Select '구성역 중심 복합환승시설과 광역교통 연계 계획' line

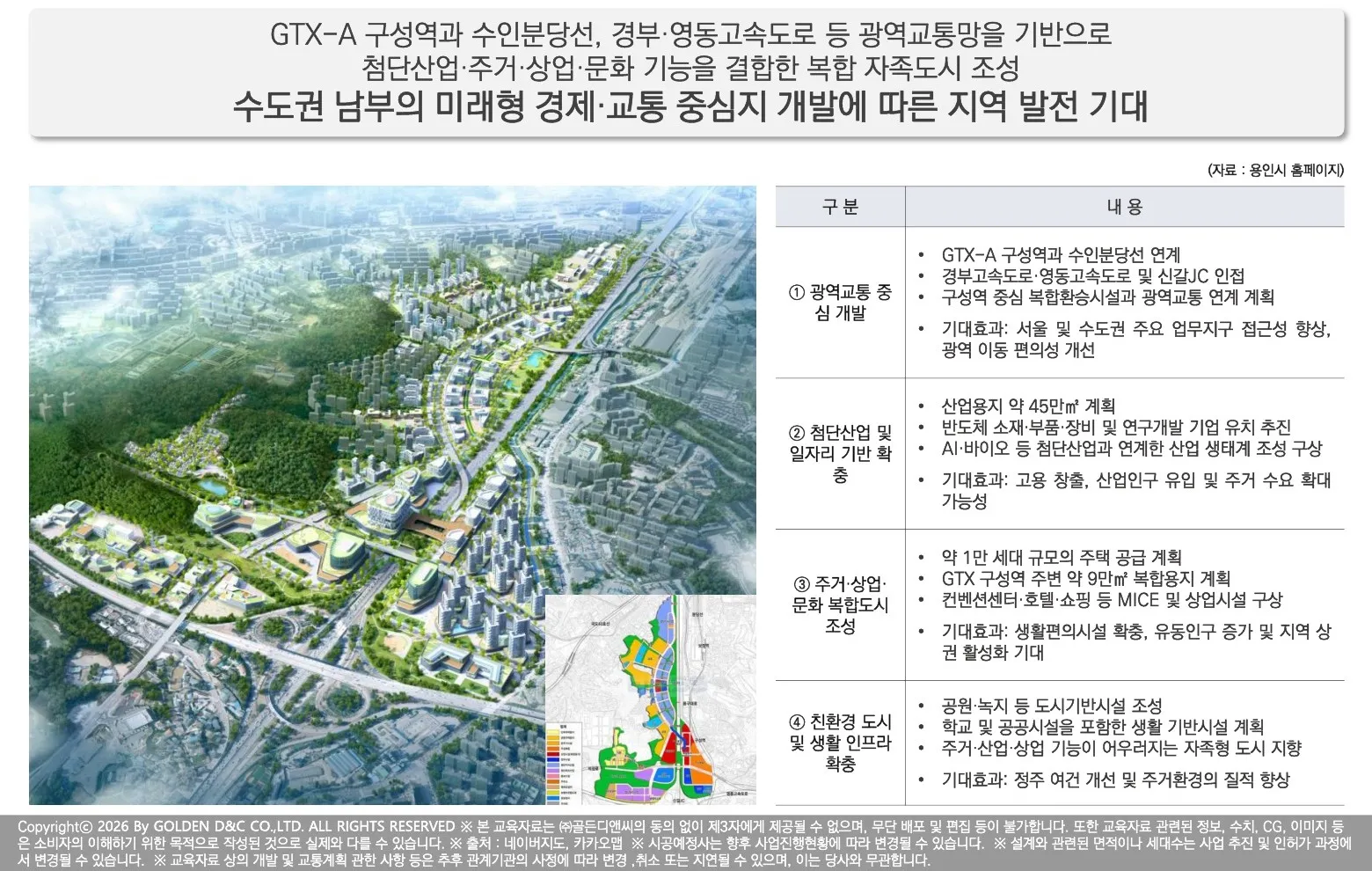coord(1108,297)
